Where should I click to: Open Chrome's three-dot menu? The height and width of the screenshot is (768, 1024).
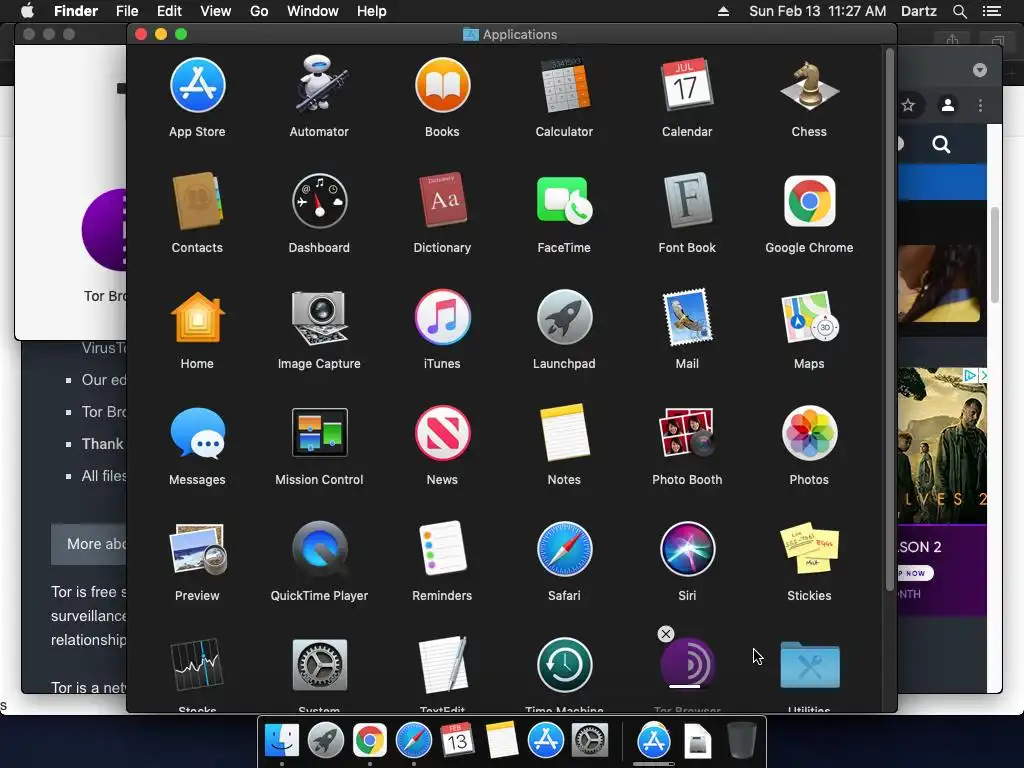click(980, 105)
